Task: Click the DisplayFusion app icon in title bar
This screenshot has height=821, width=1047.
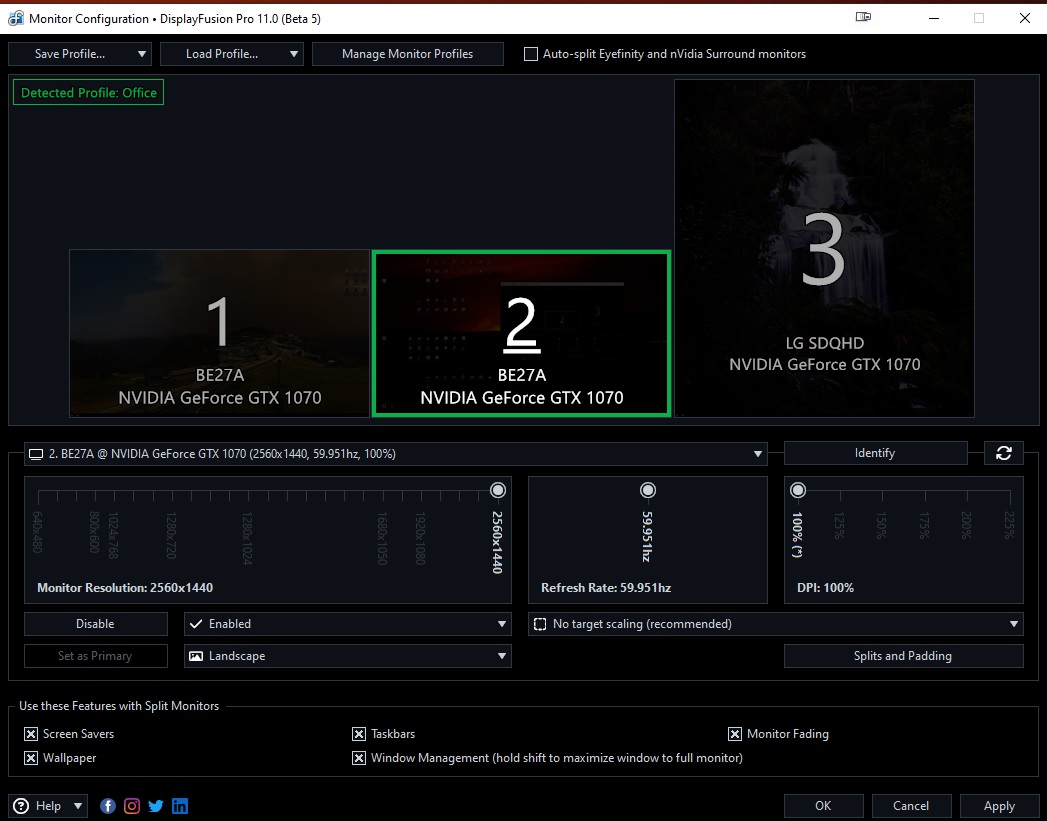Action: (x=15, y=18)
